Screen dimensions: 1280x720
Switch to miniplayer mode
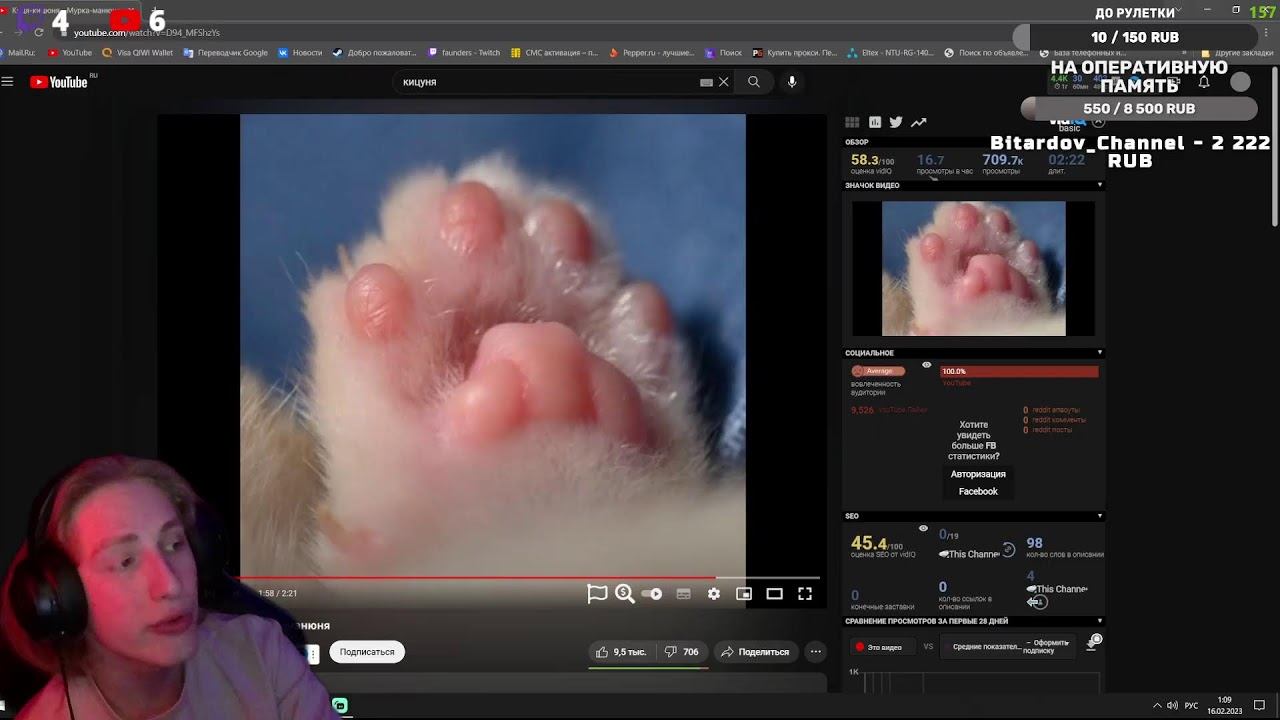click(744, 594)
